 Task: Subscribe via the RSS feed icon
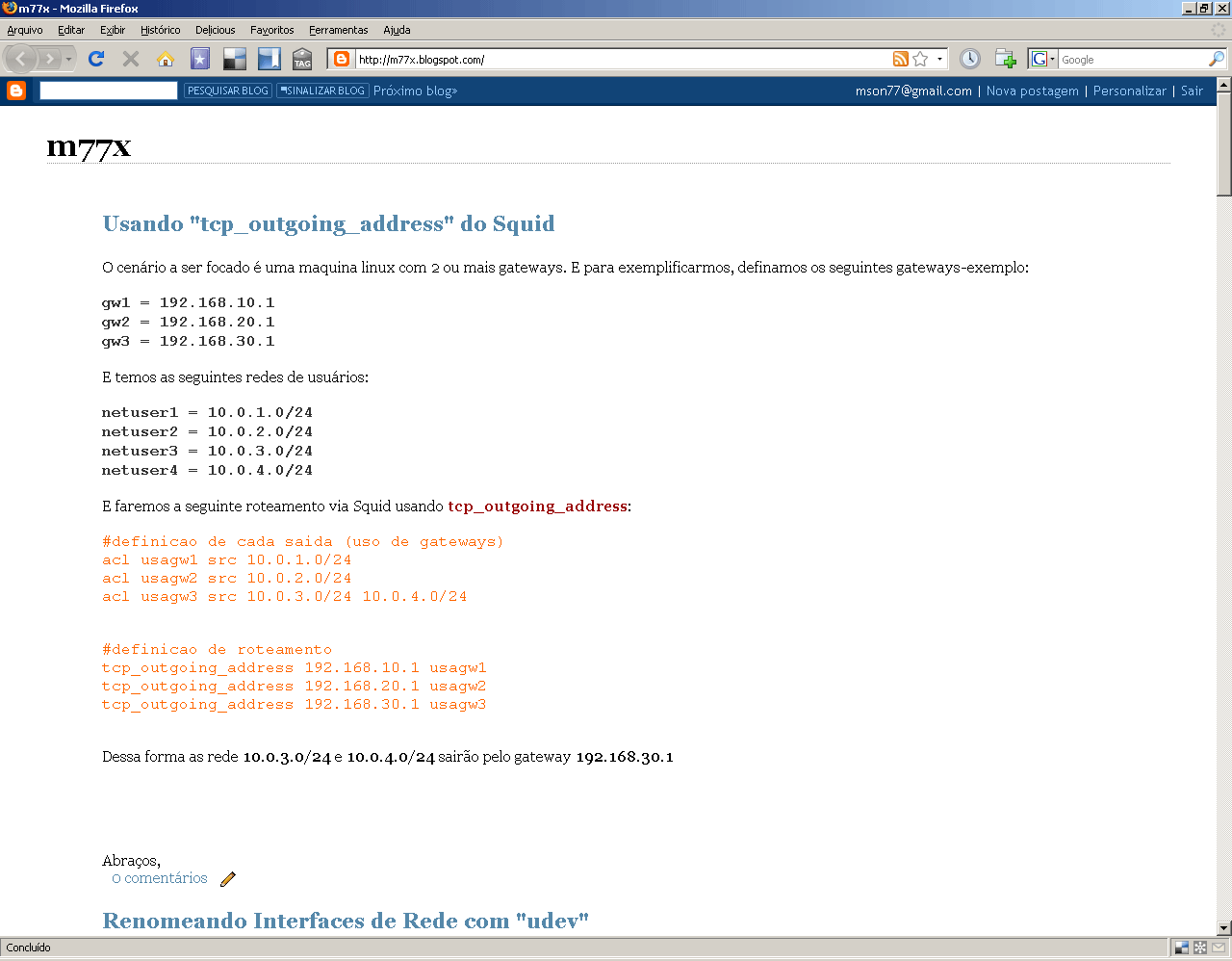pyautogui.click(x=901, y=59)
